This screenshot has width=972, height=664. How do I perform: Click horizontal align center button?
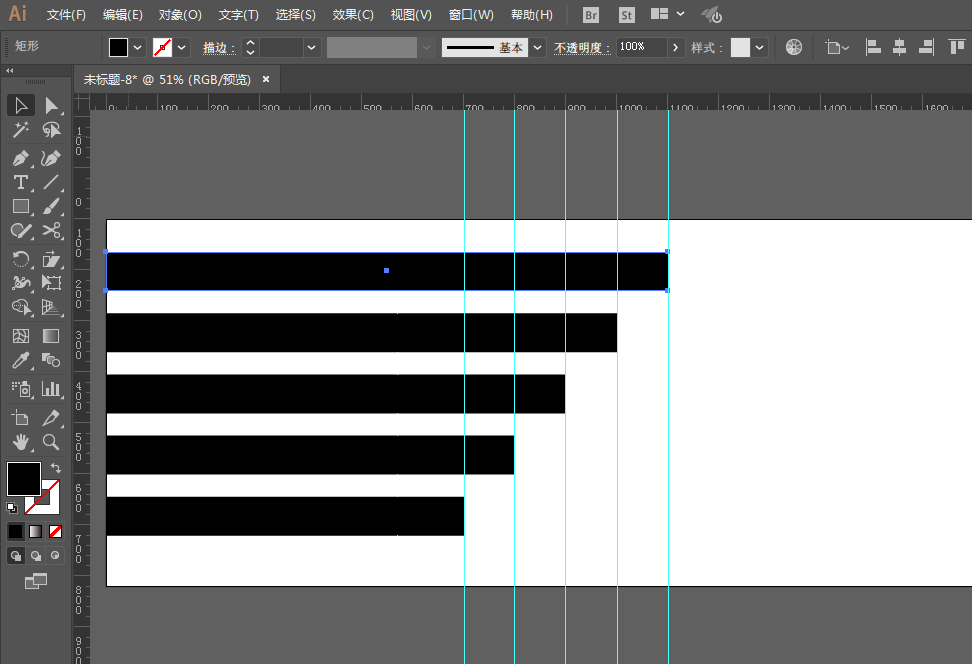tap(899, 47)
